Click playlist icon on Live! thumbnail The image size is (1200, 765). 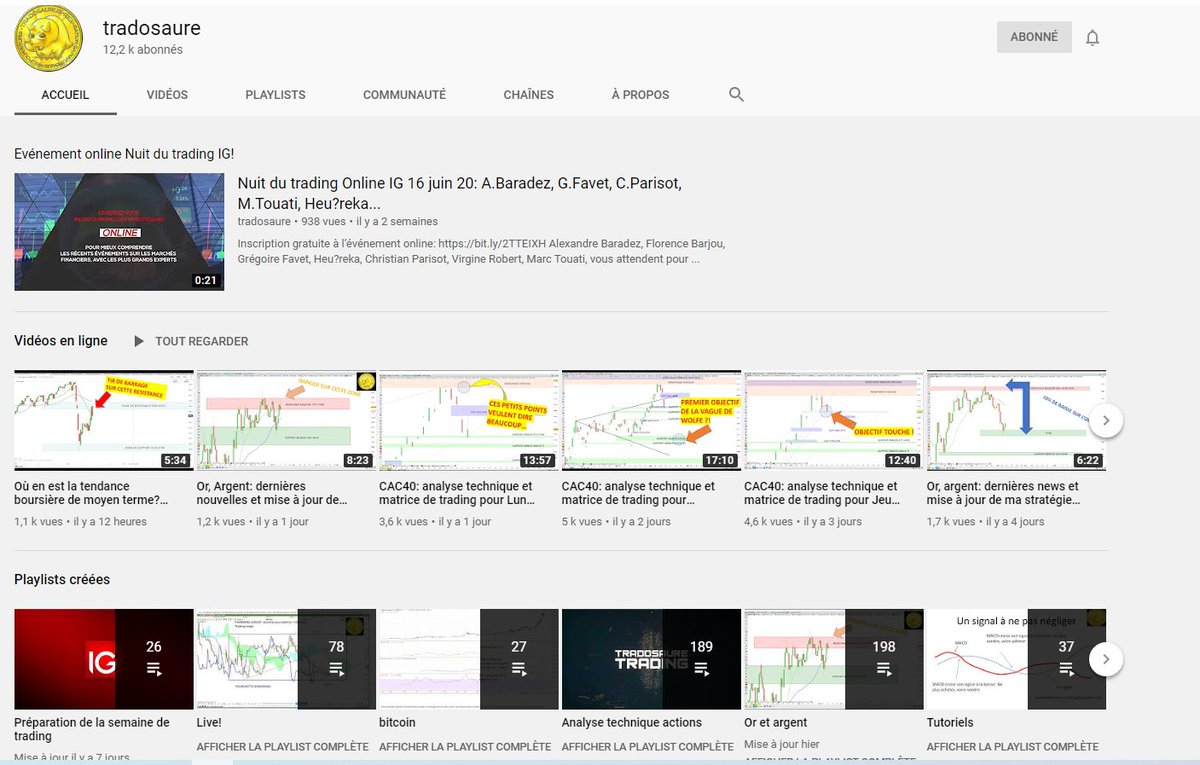(336, 669)
